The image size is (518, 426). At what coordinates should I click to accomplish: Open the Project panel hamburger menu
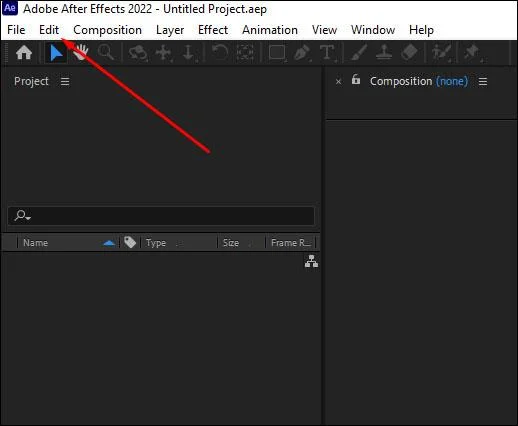click(x=65, y=82)
